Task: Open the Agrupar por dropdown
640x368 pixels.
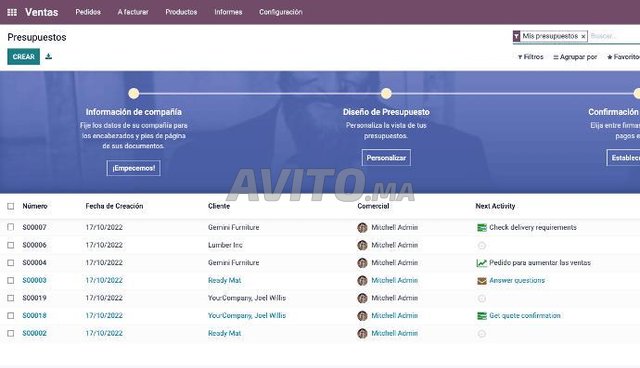Action: [x=575, y=57]
